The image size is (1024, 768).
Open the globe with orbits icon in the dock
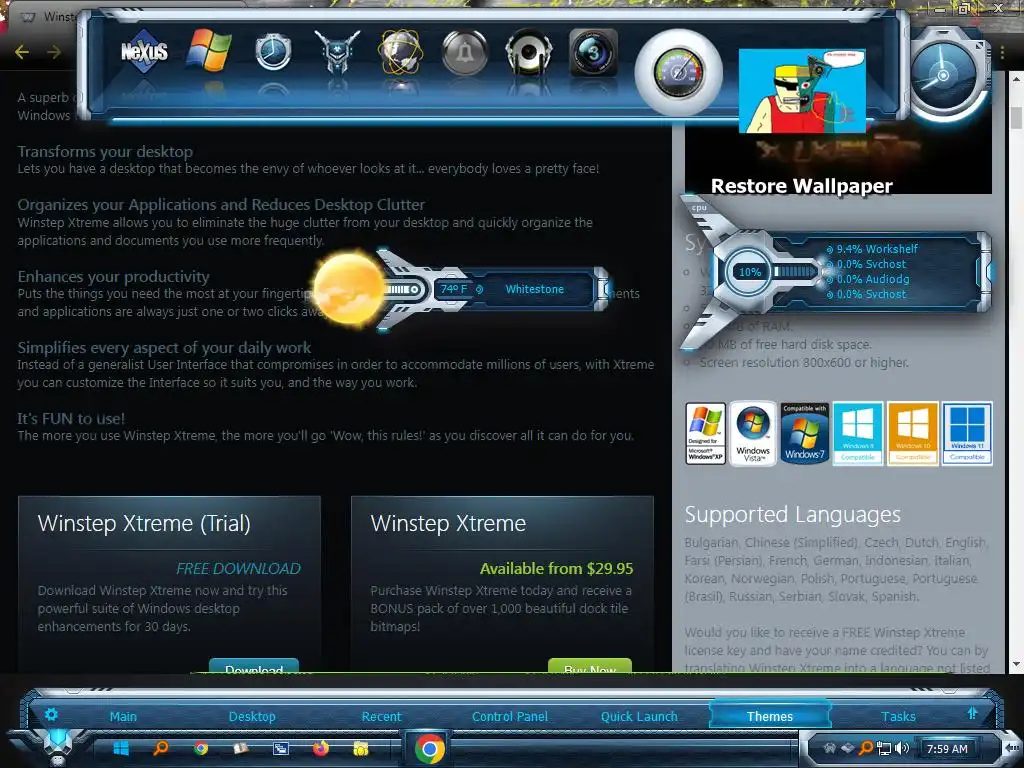401,51
